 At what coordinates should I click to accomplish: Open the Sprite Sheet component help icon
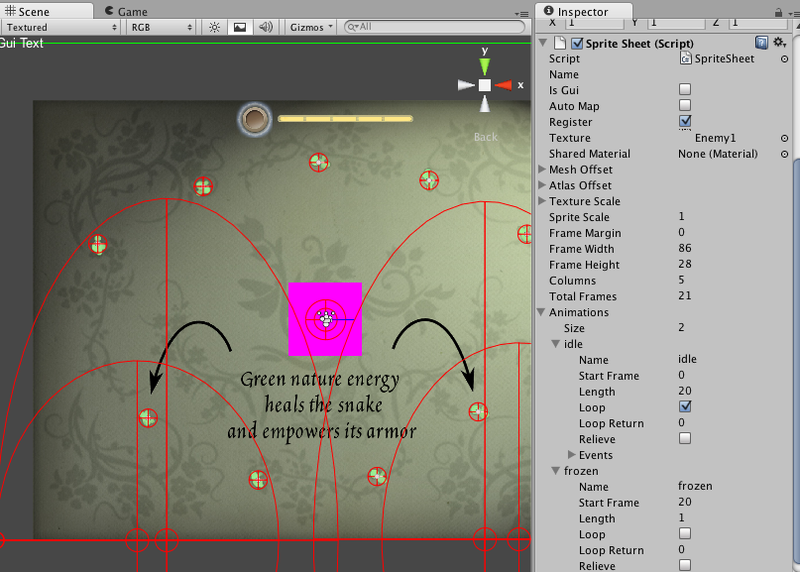tap(761, 43)
